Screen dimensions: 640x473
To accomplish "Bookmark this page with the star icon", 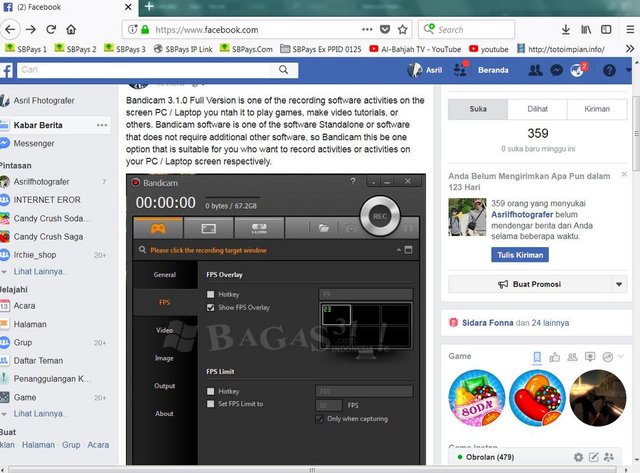I will 402,29.
